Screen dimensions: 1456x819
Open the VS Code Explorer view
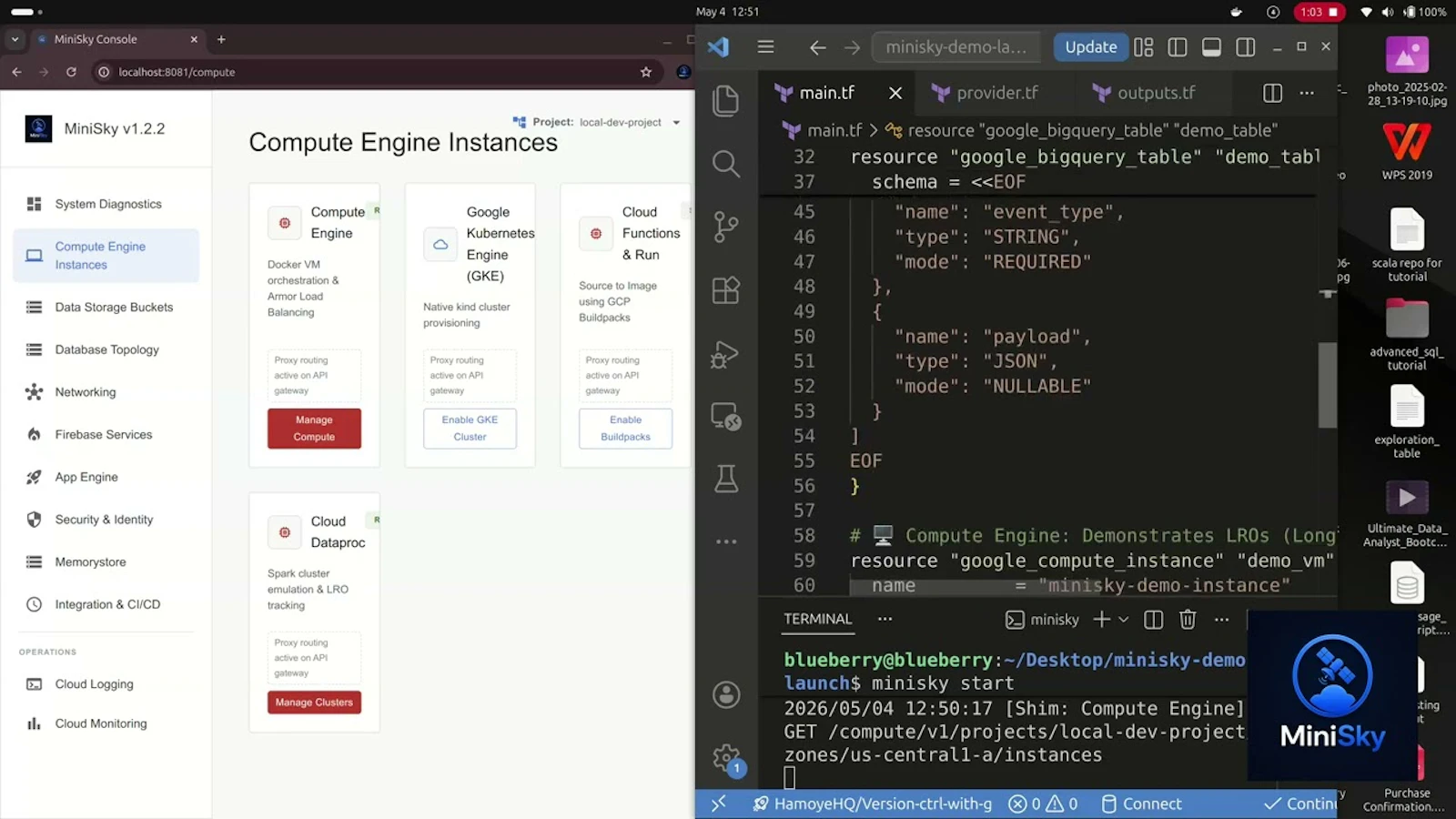coord(726,100)
